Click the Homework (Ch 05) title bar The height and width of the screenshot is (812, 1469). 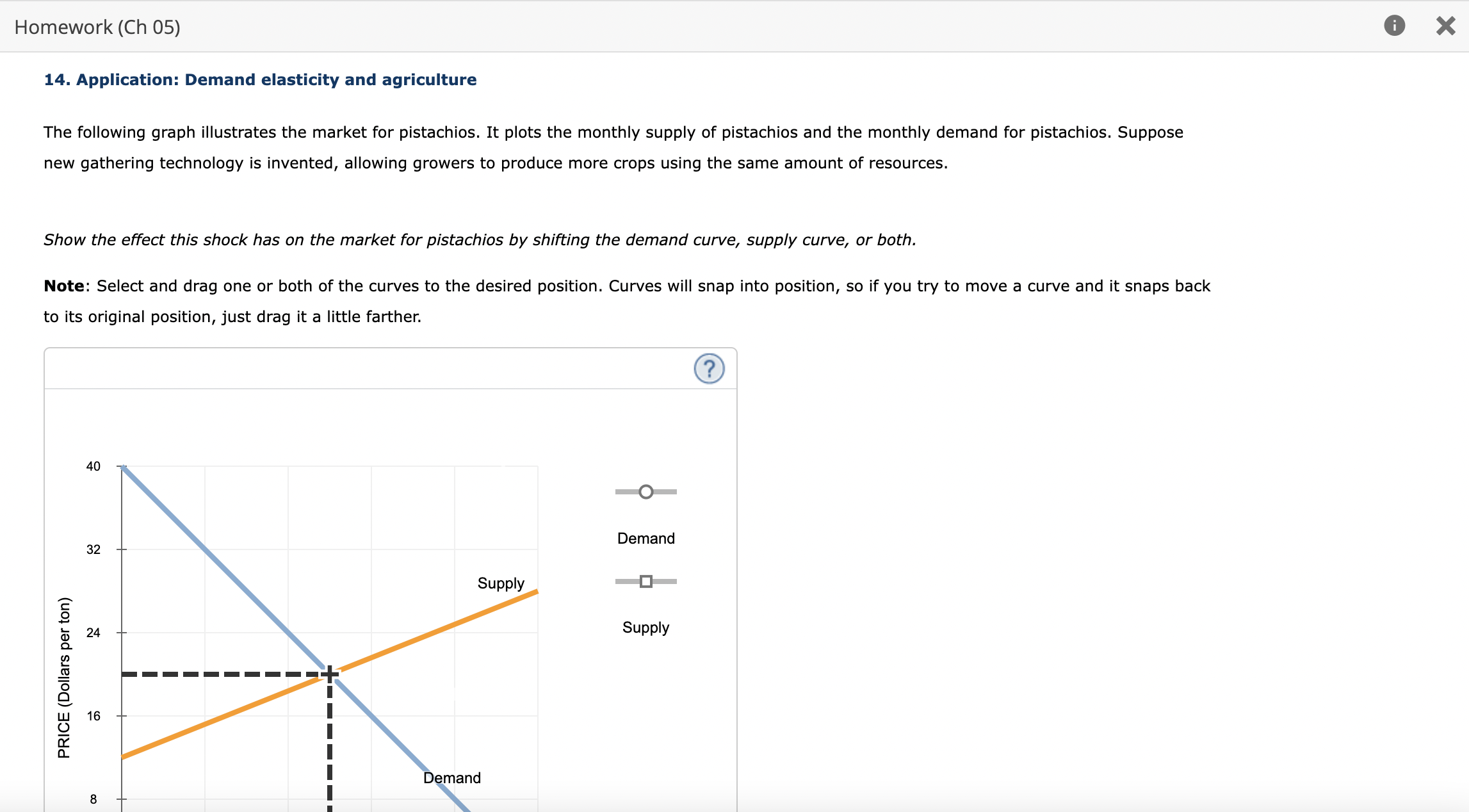(x=97, y=26)
